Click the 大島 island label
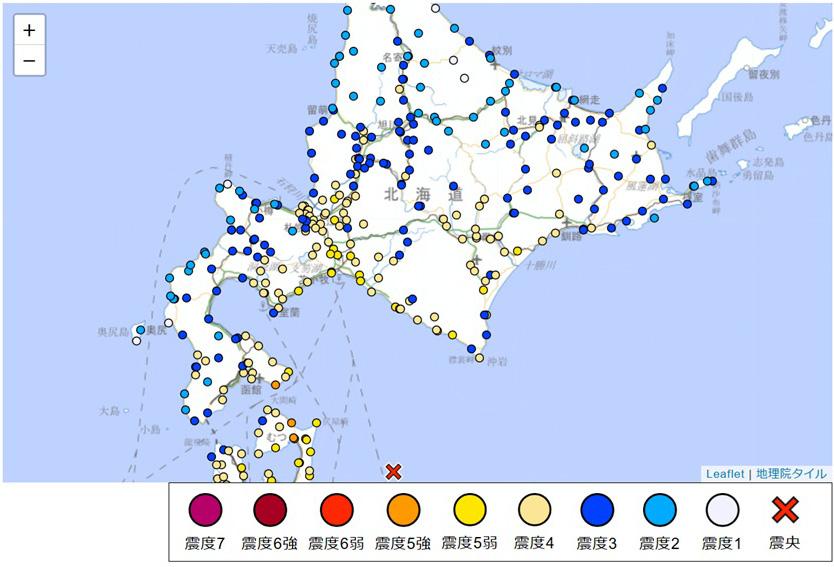 tap(109, 411)
